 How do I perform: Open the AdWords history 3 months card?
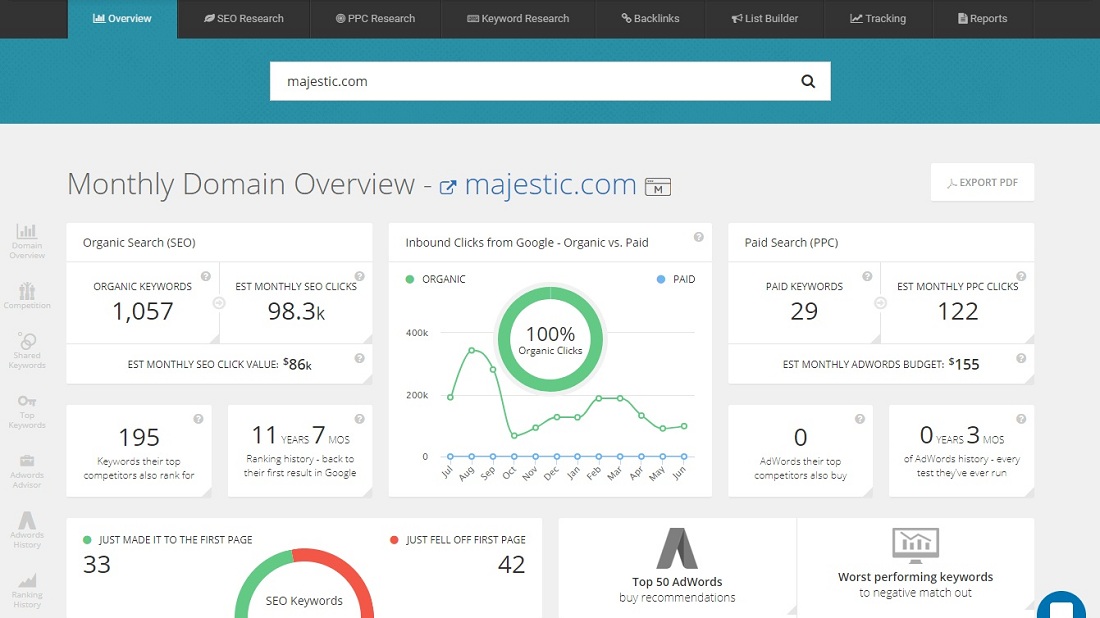click(961, 451)
